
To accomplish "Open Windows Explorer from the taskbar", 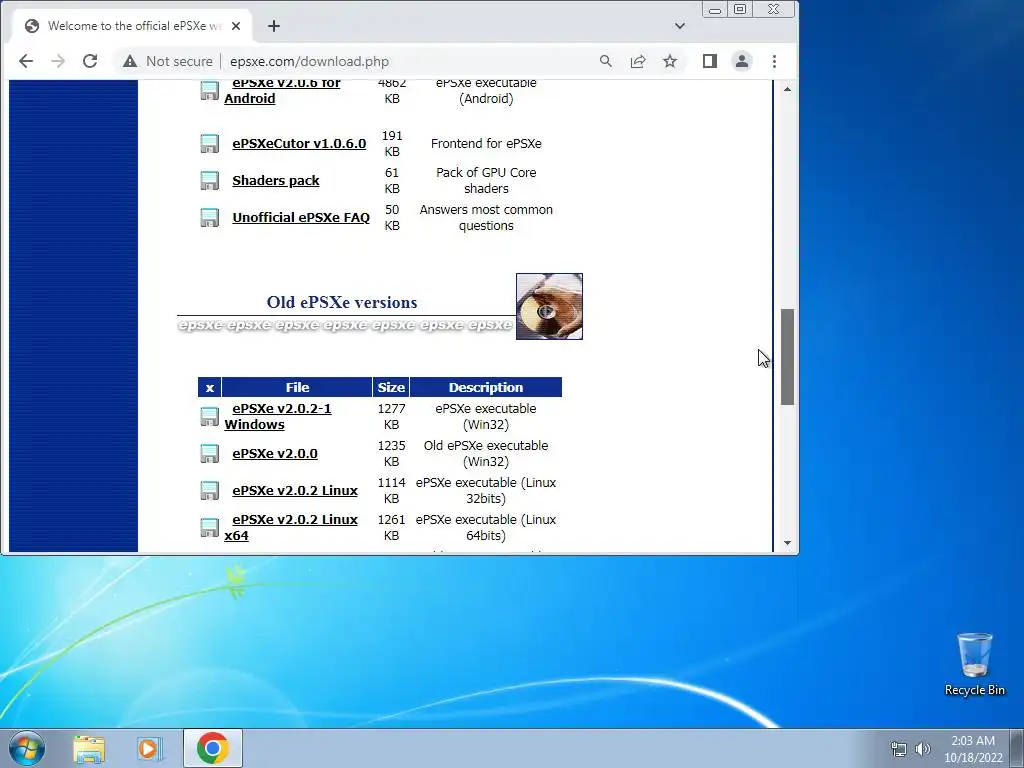I will pyautogui.click(x=89, y=748).
